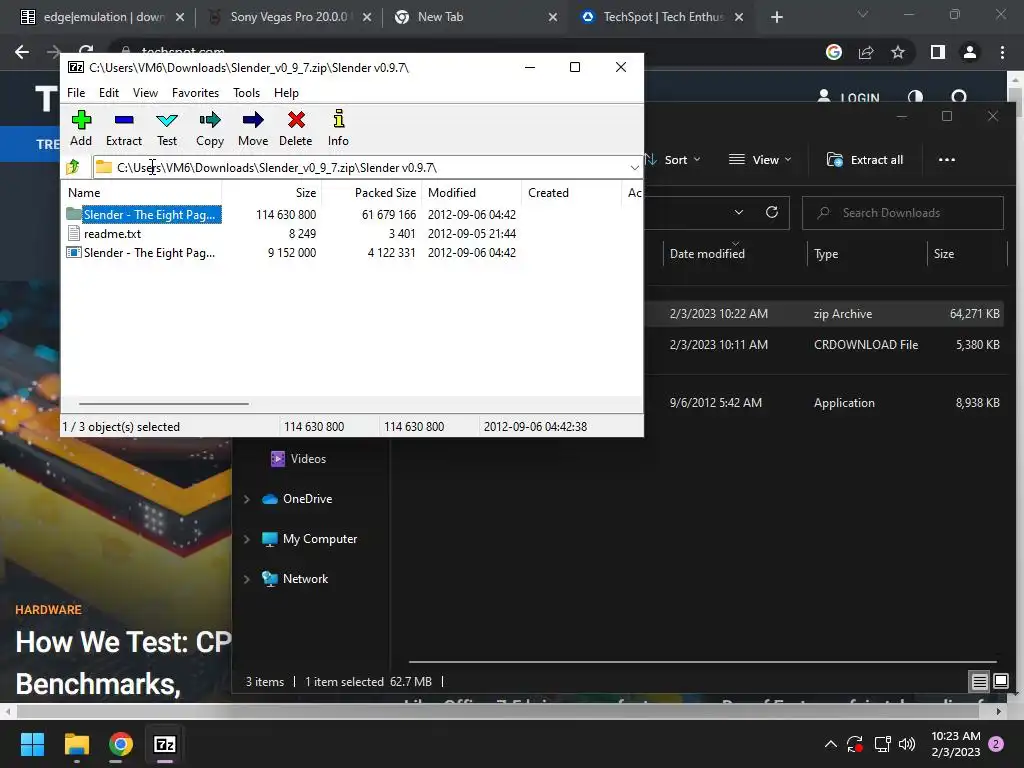Image resolution: width=1024 pixels, height=768 pixels.
Task: Switch Explorer to details view icon
Action: [x=979, y=682]
